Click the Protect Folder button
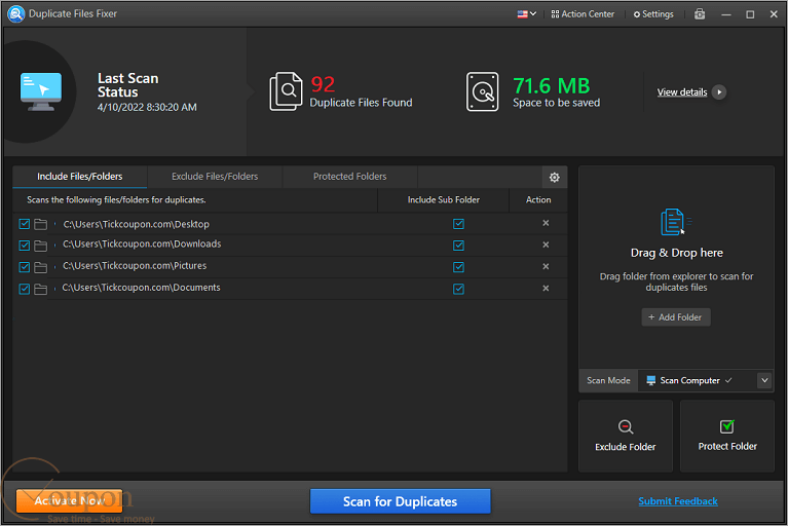This screenshot has height=526, width=788. 727,436
